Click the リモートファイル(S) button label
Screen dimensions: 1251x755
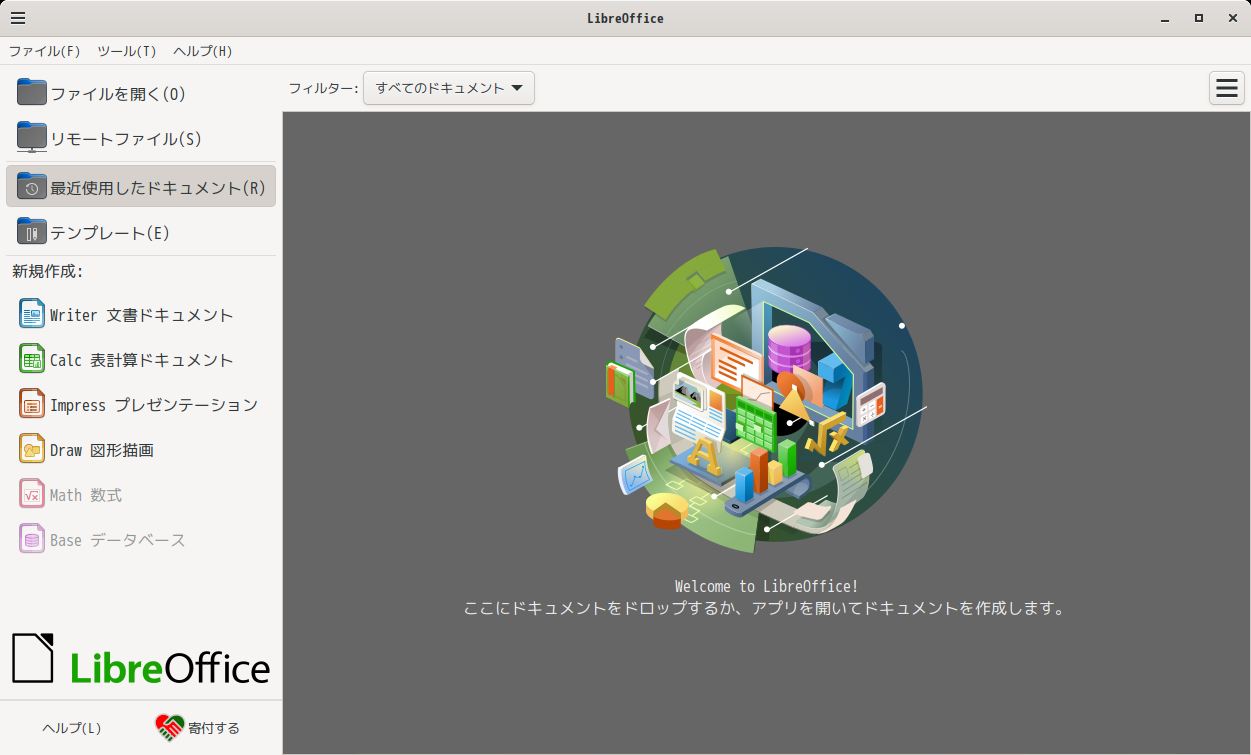(x=126, y=139)
